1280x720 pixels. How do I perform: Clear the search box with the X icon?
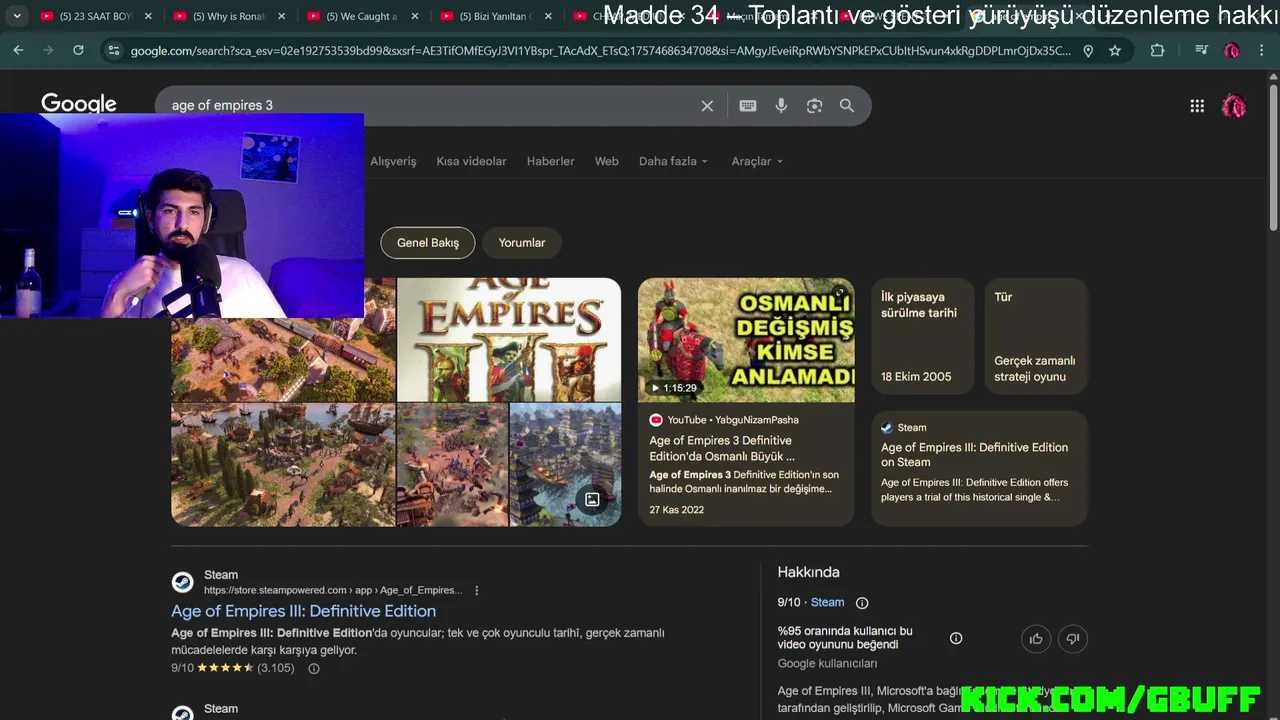[x=707, y=106]
